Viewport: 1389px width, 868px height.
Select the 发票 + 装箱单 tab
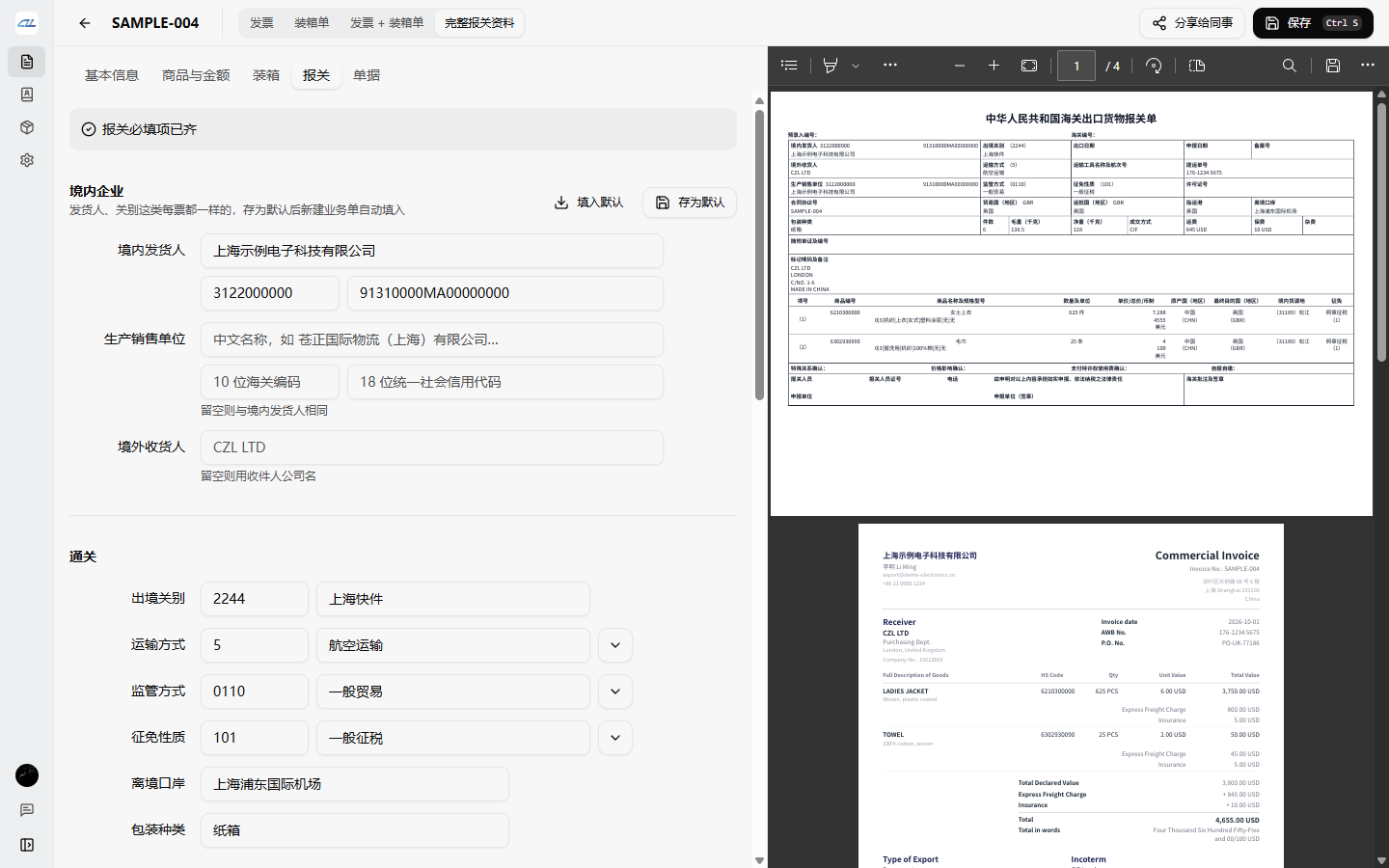coord(387,23)
